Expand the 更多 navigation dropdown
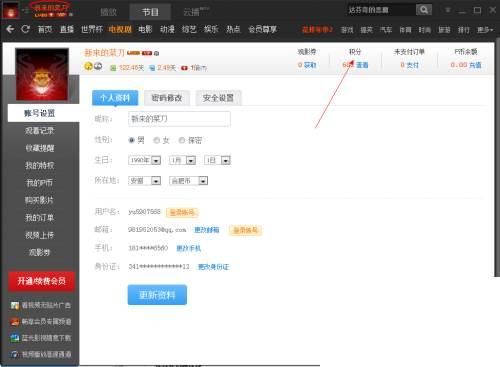 click(x=485, y=30)
